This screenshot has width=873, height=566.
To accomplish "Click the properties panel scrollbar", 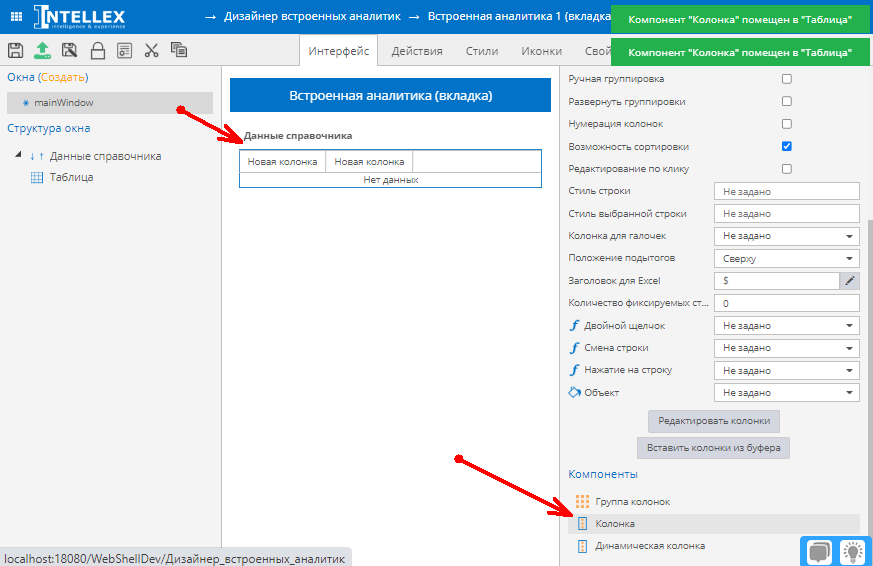I will point(870,378).
